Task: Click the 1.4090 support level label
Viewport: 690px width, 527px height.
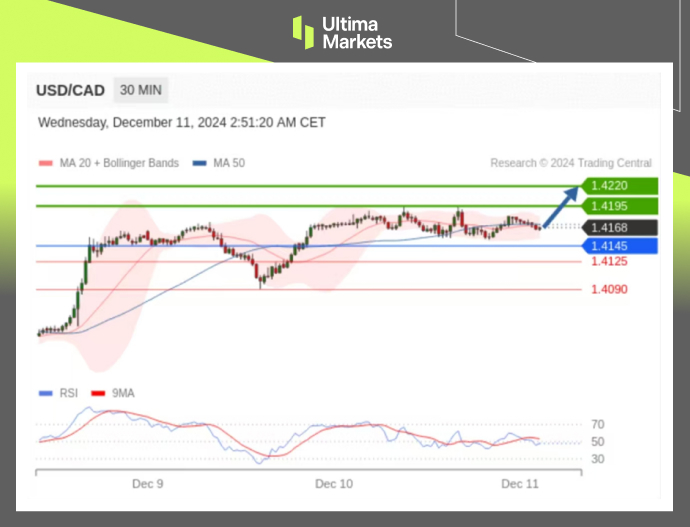Action: click(x=609, y=290)
